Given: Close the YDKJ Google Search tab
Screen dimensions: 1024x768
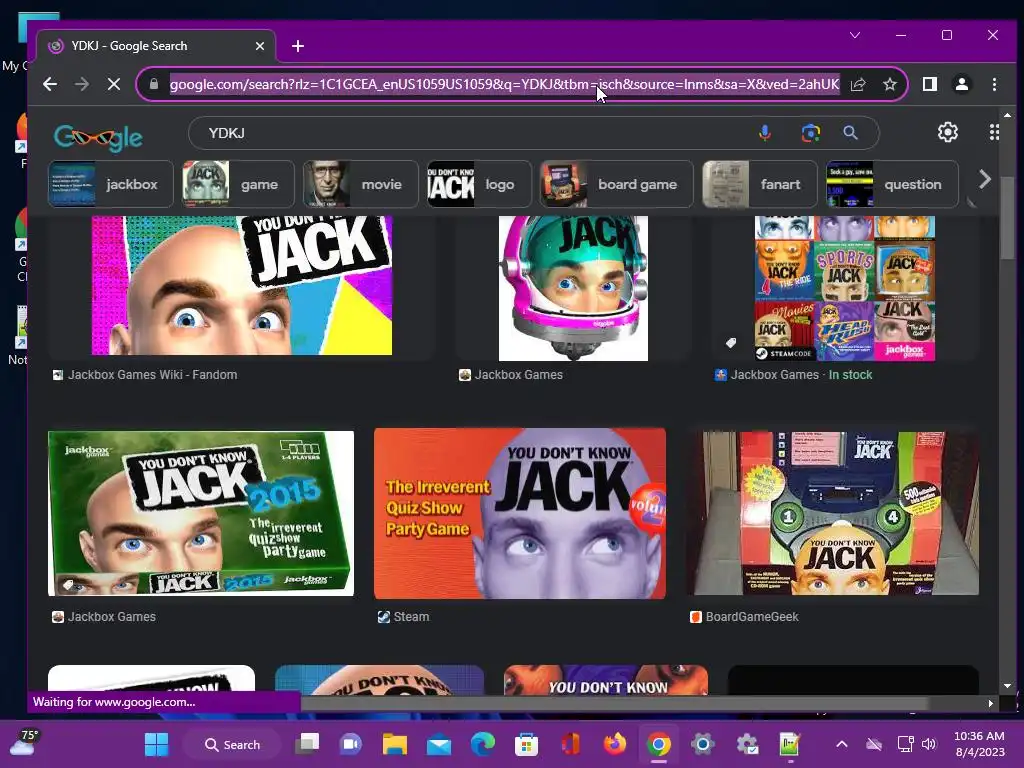Looking at the screenshot, I should point(260,46).
